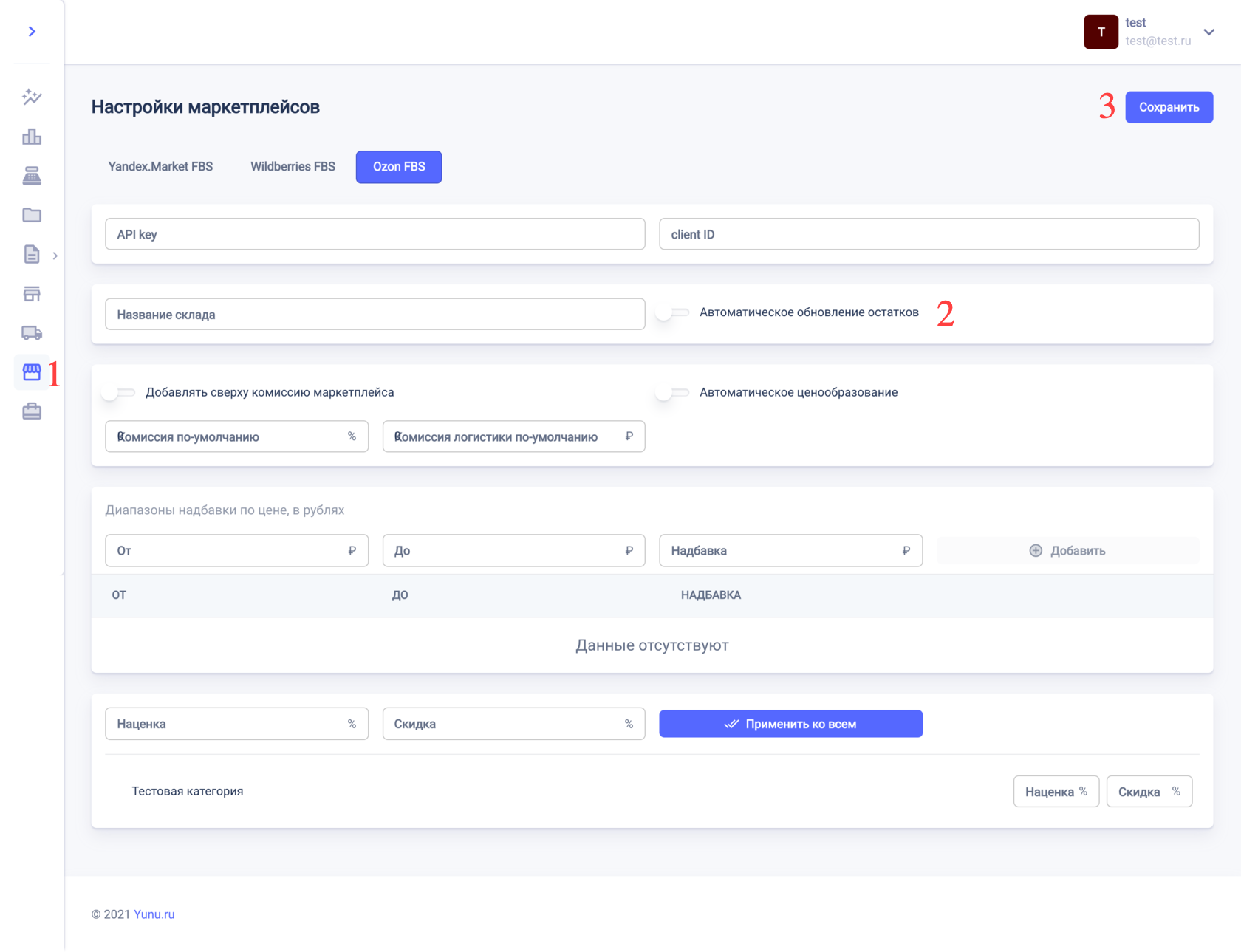The height and width of the screenshot is (952, 1241).
Task: Toggle Автоматическое обновление остатков switch
Action: (672, 312)
